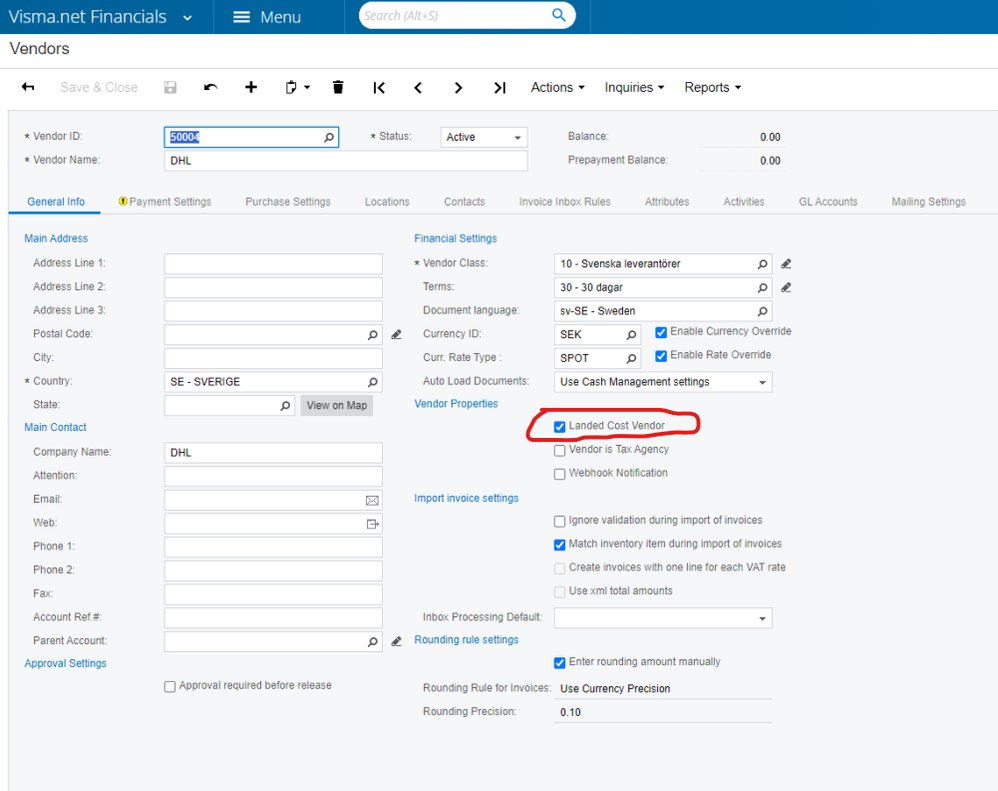Click the open-link icon in Web field

coord(372,524)
